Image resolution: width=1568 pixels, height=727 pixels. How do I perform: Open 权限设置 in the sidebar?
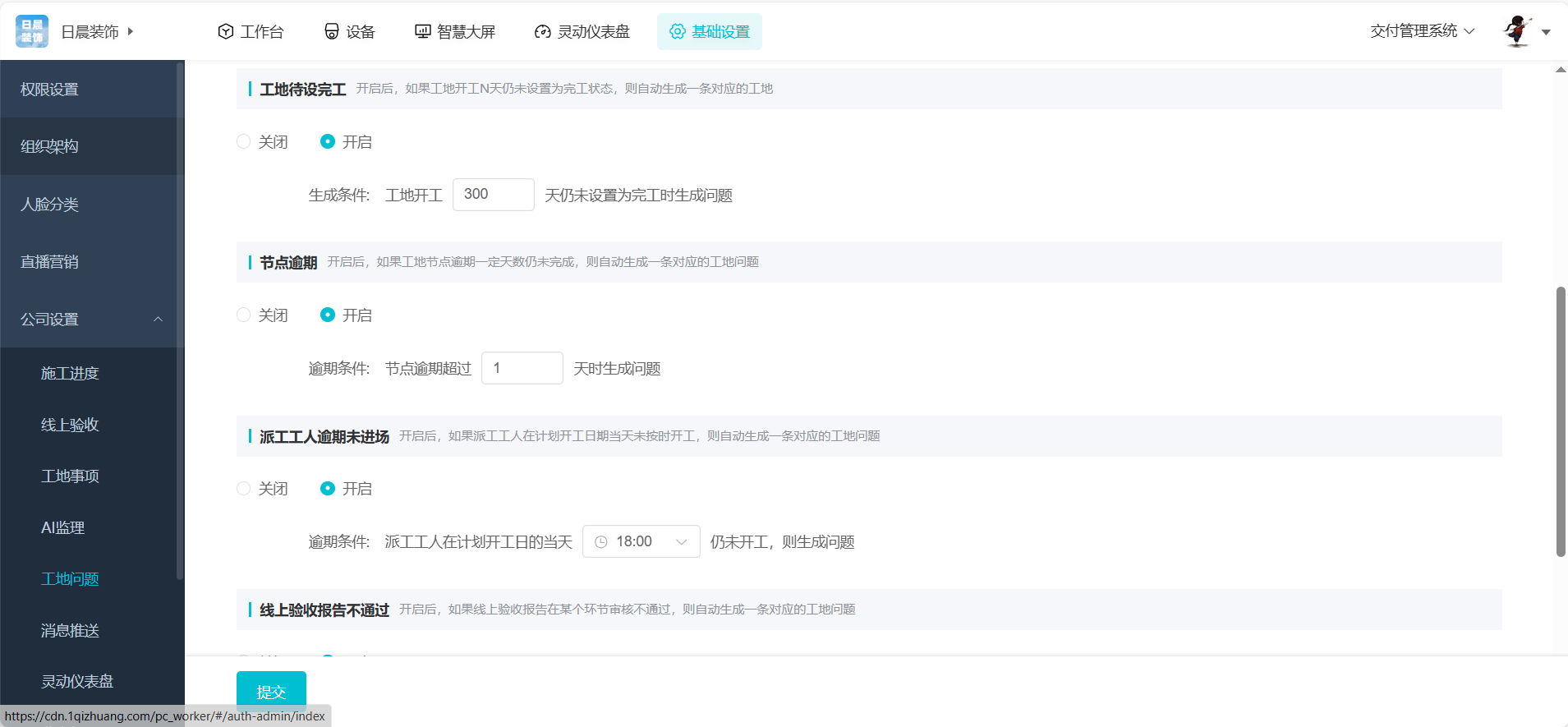49,89
